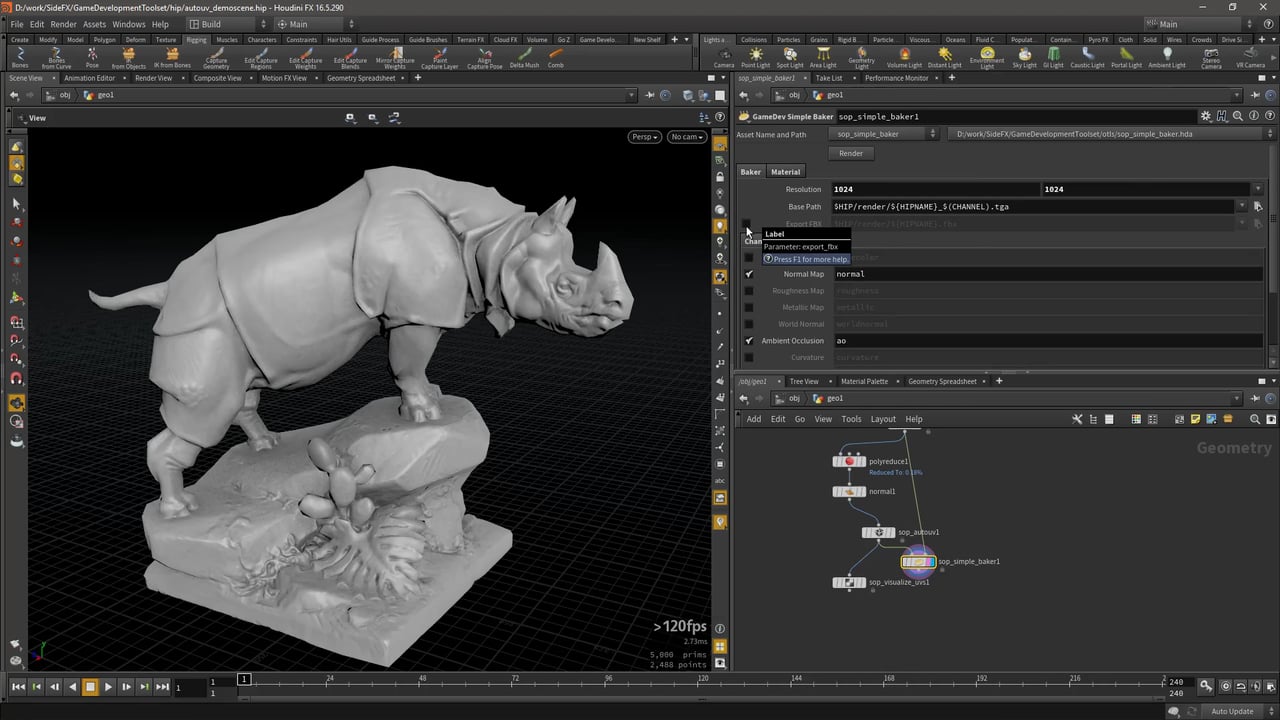Add a Portal Light
This screenshot has height=720, width=1280.
(1126, 57)
